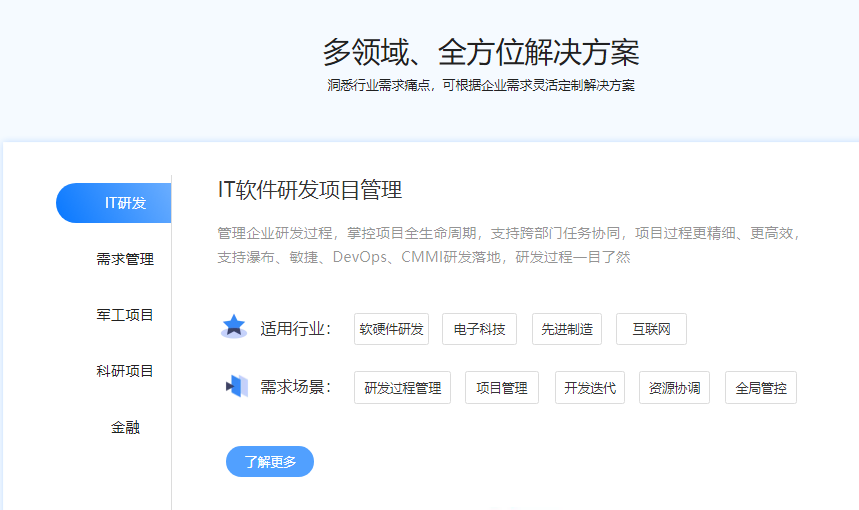Click the 开发迭代 scenario tag
Viewport: 859px width, 510px height.
coord(590,387)
